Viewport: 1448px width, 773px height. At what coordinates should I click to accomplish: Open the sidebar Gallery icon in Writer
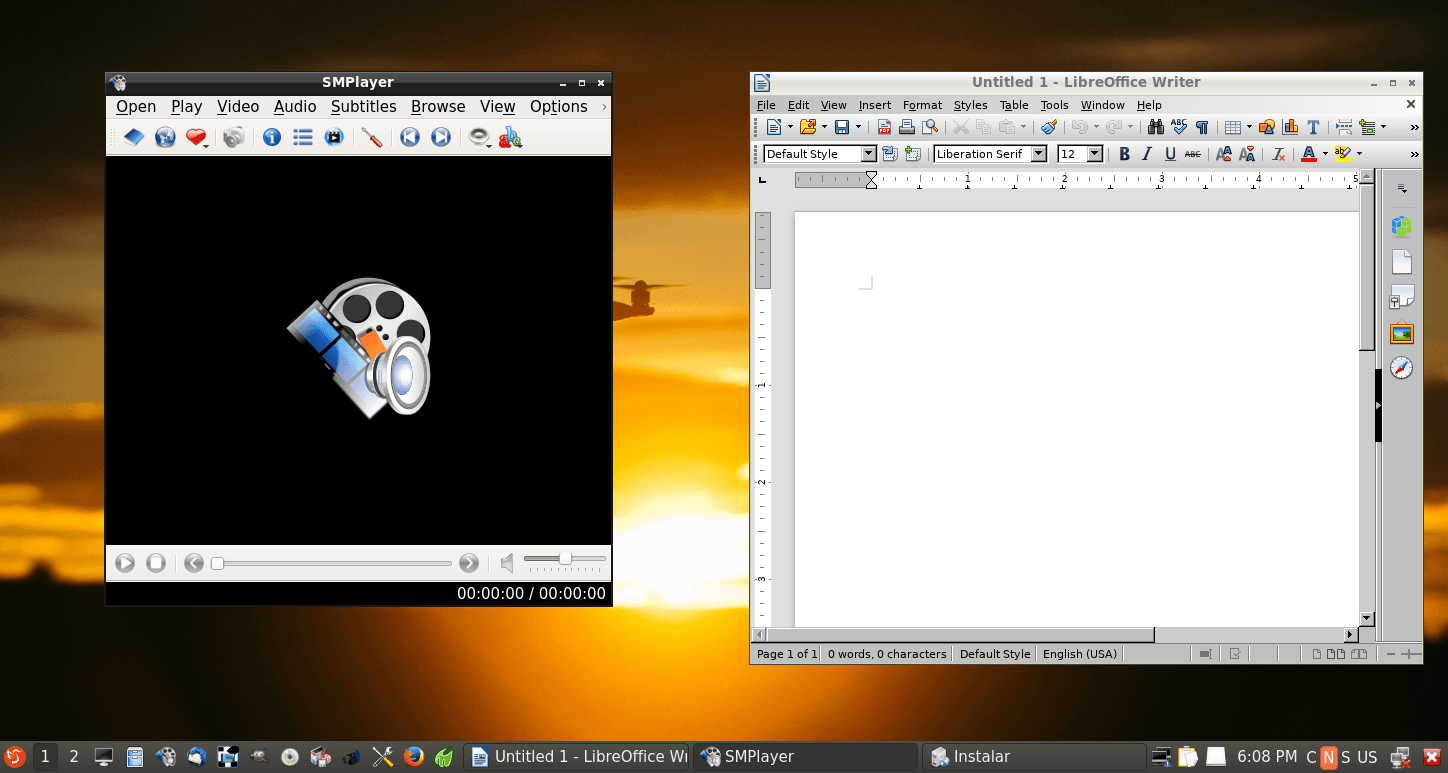[1402, 333]
